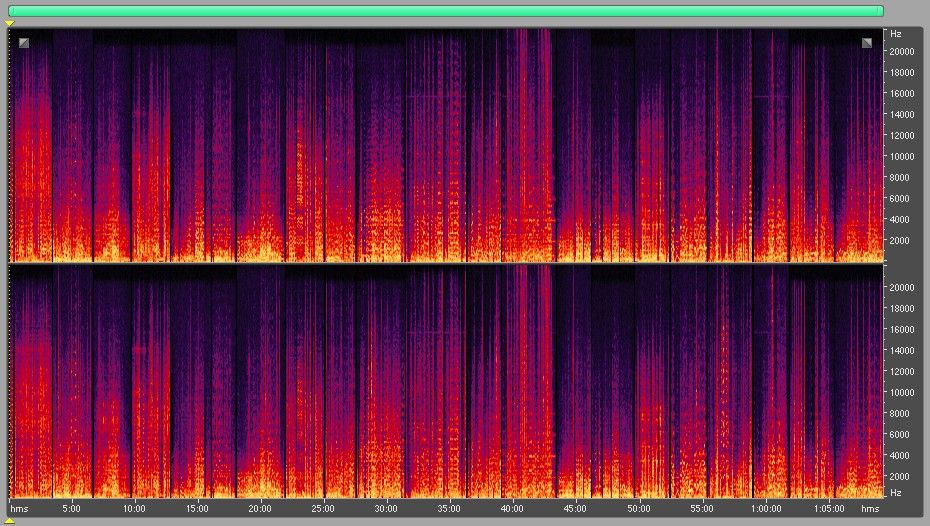Click the Hz label above upper frequency scale

point(896,34)
